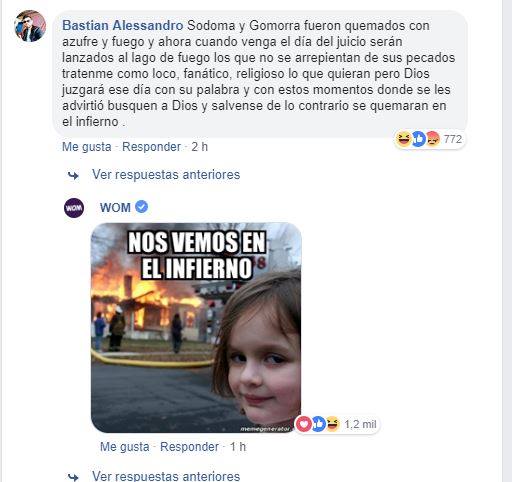Viewport: 512px width, 482px height.
Task: Open the WOM page name link
Action: pos(115,208)
